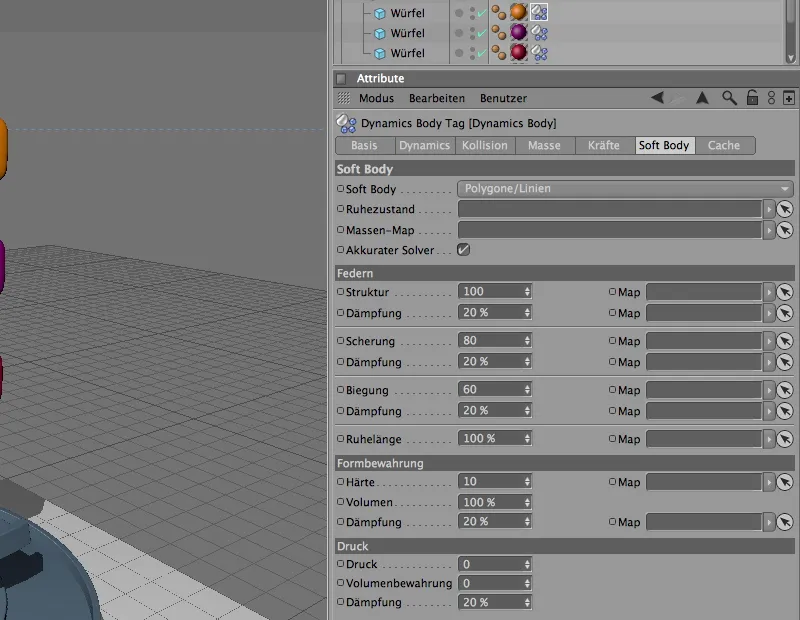The image size is (800, 620).
Task: Click the dotted grip icon beside Modus
Action: (x=344, y=98)
